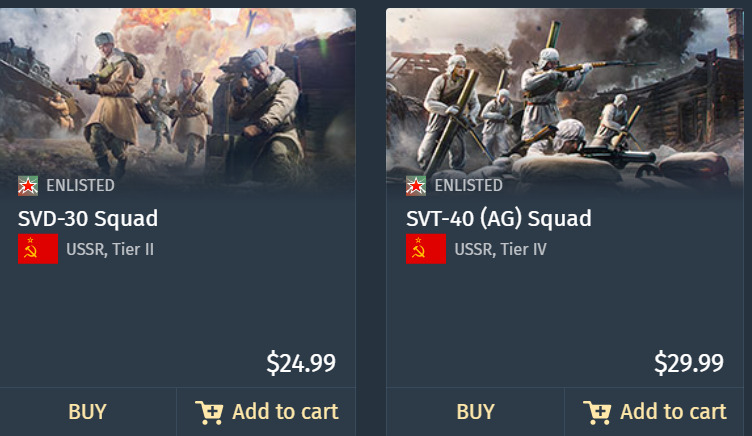Viewport: 752px width, 436px height.
Task: Click the USSR, Tier IV text
Action: point(500,249)
